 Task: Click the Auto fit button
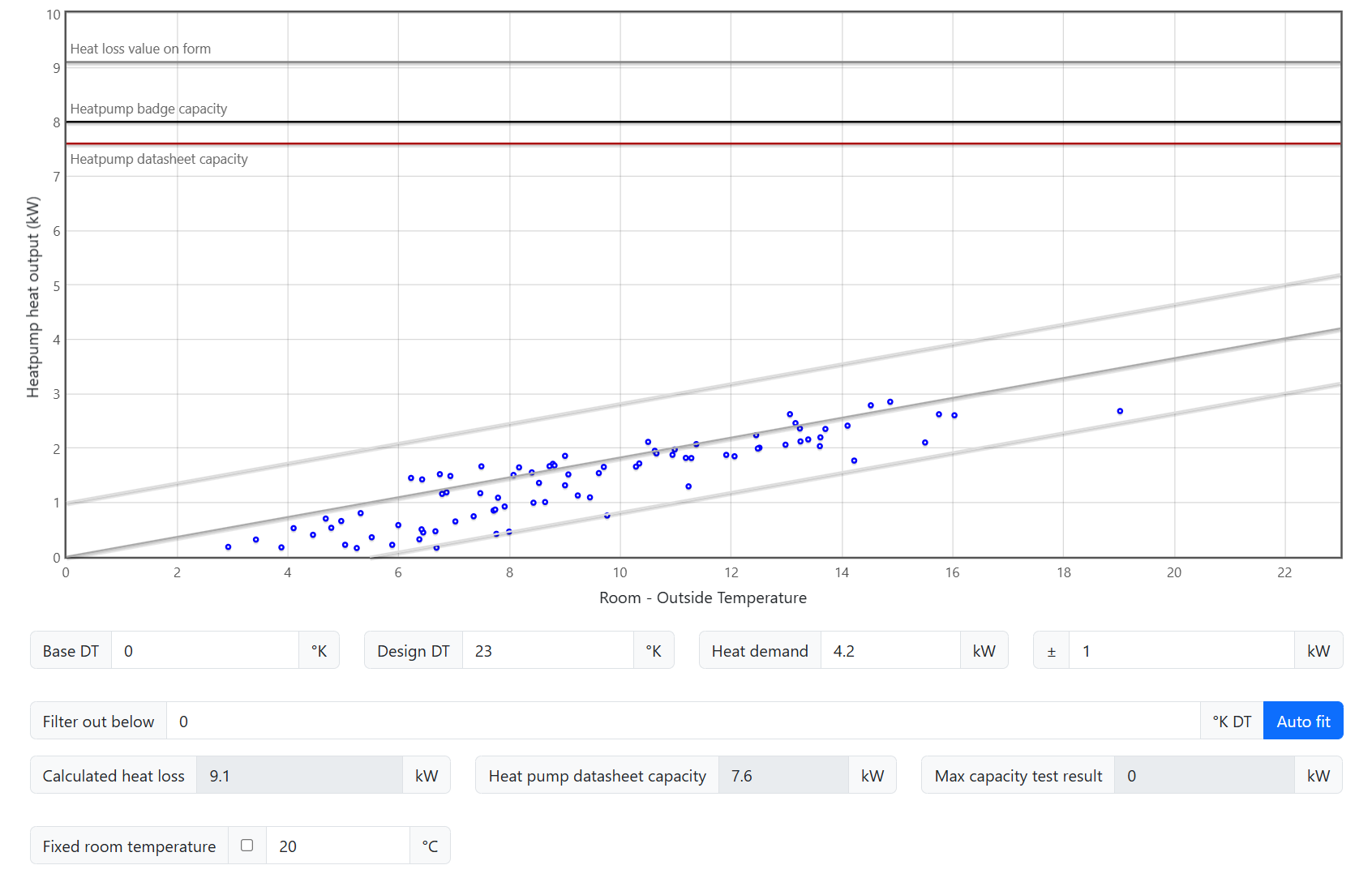pos(1302,721)
